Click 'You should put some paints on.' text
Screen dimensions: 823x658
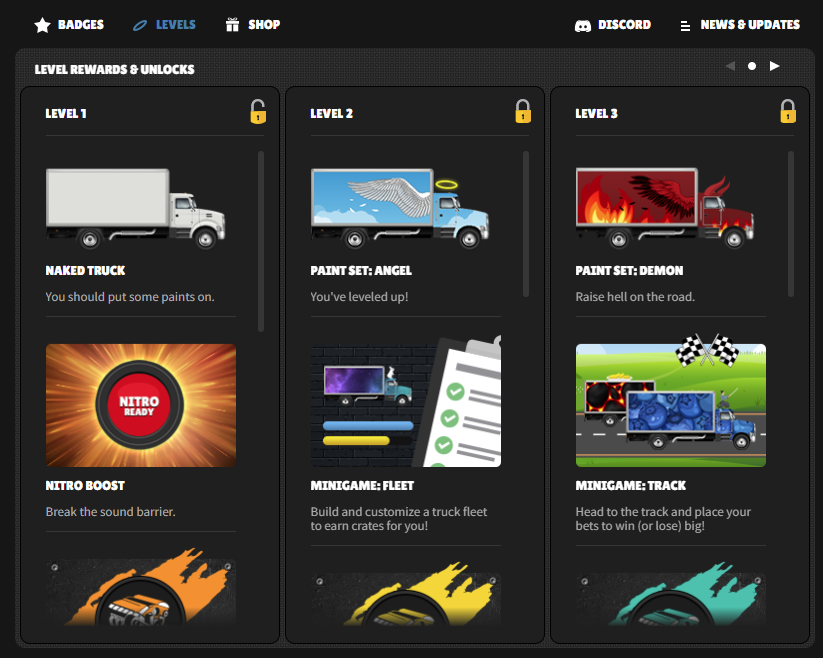(x=130, y=297)
